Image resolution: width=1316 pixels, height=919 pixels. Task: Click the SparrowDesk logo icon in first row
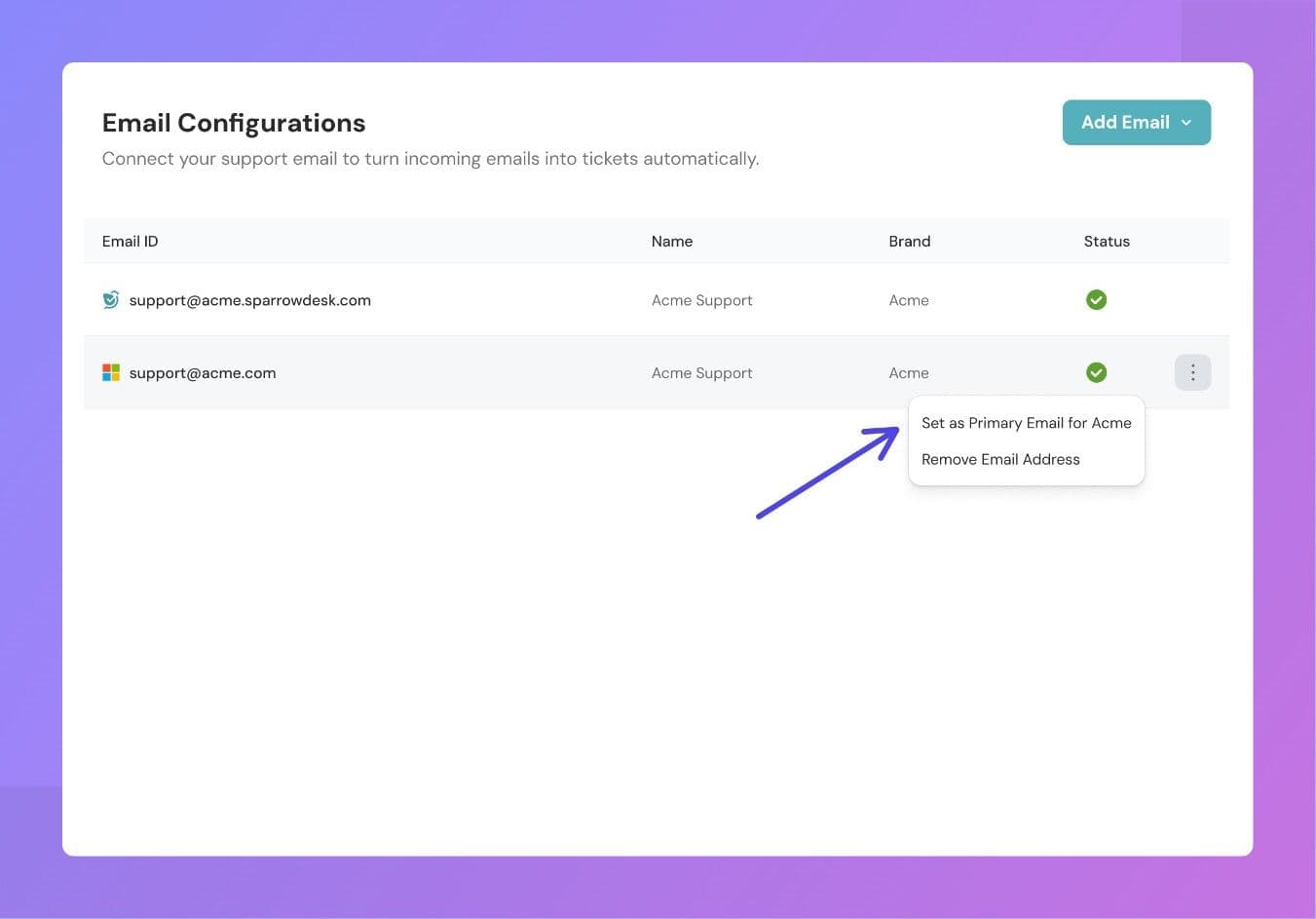click(111, 300)
